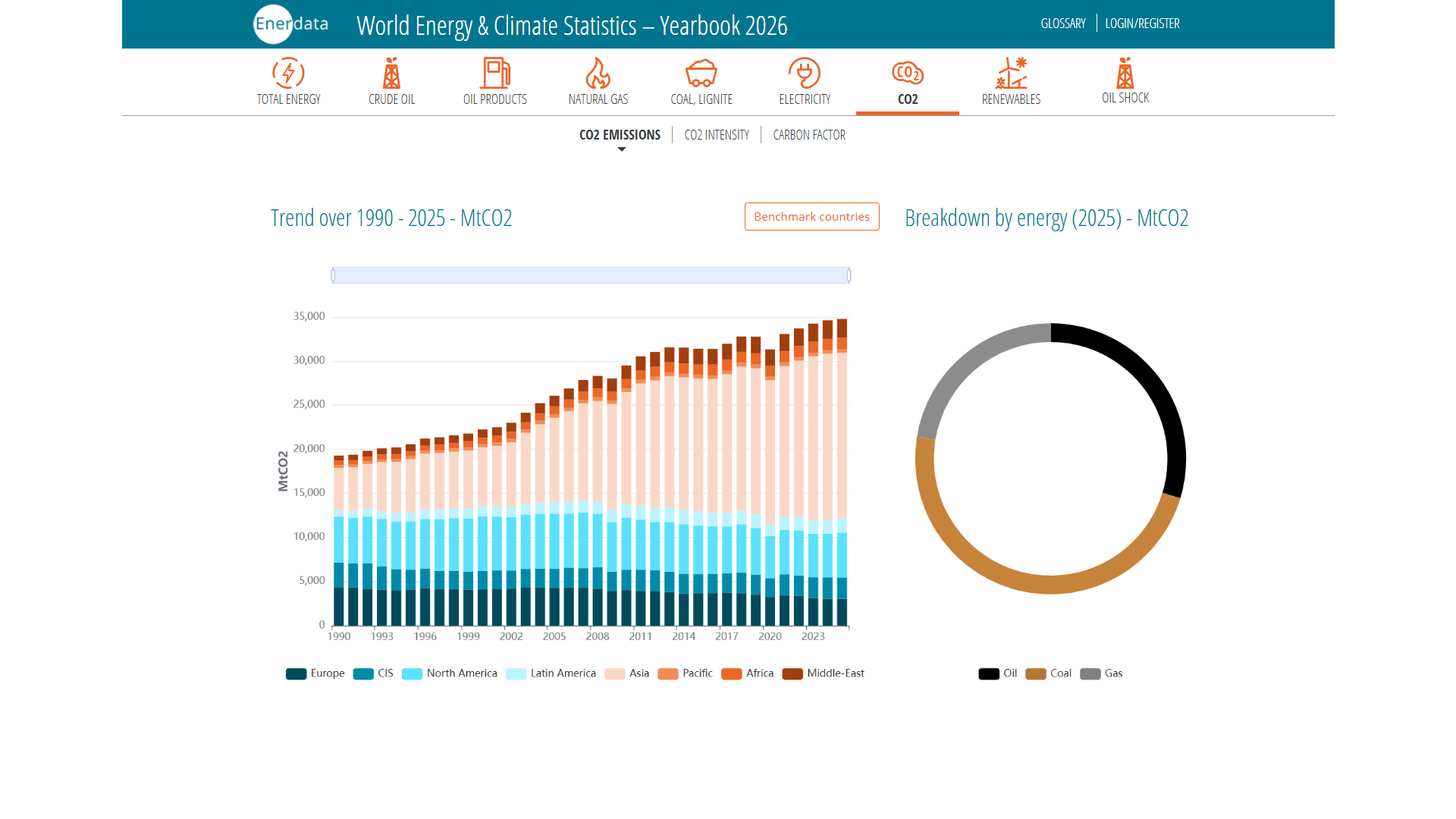Select the Electricity plug icon
This screenshot has height=819, width=1456.
point(805,74)
